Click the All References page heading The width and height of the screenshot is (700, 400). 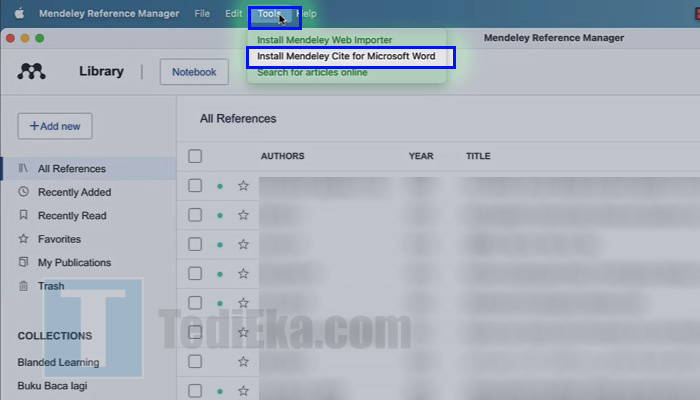tap(238, 119)
